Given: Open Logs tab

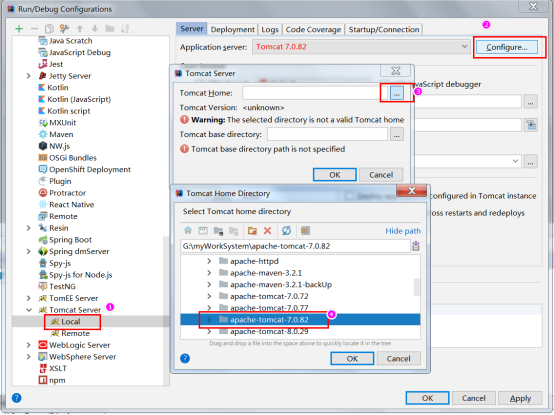Looking at the screenshot, I should coord(270,30).
